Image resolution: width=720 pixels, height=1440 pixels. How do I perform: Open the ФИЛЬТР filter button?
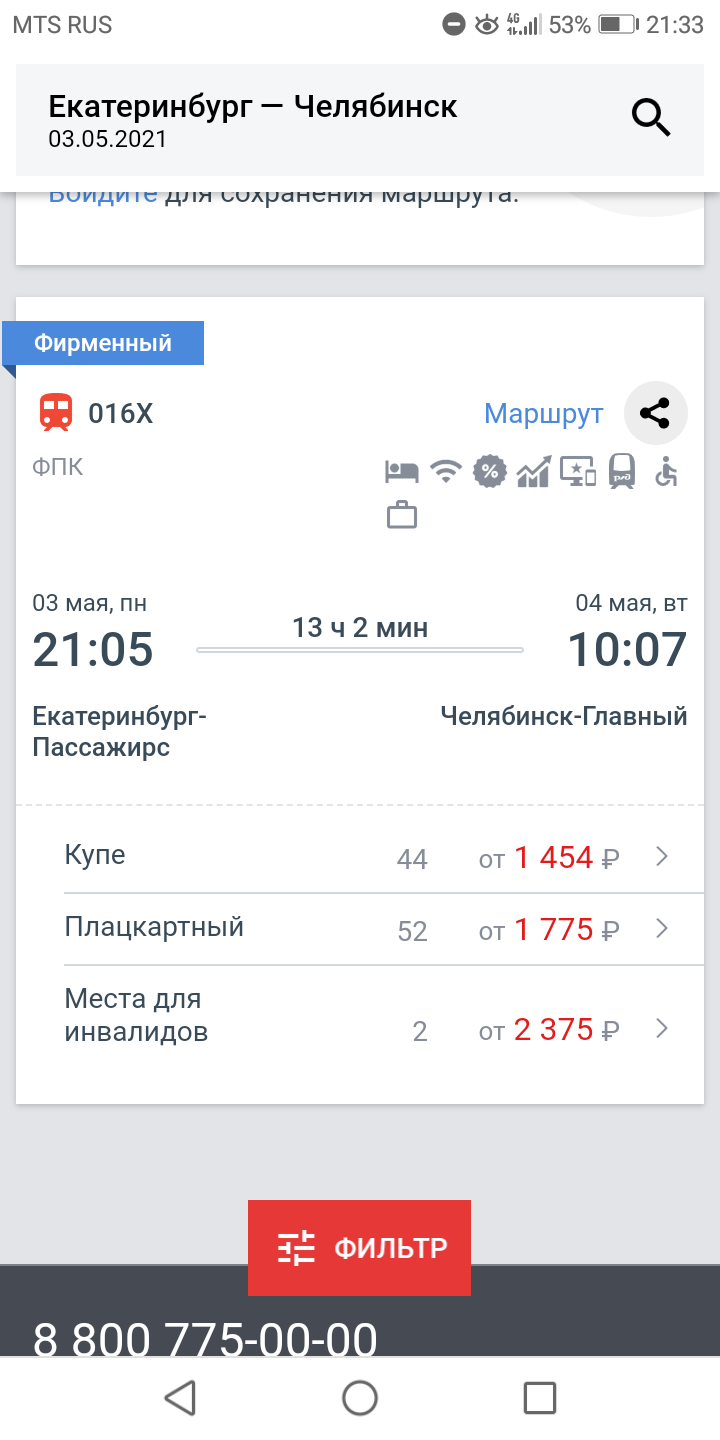tap(359, 1247)
